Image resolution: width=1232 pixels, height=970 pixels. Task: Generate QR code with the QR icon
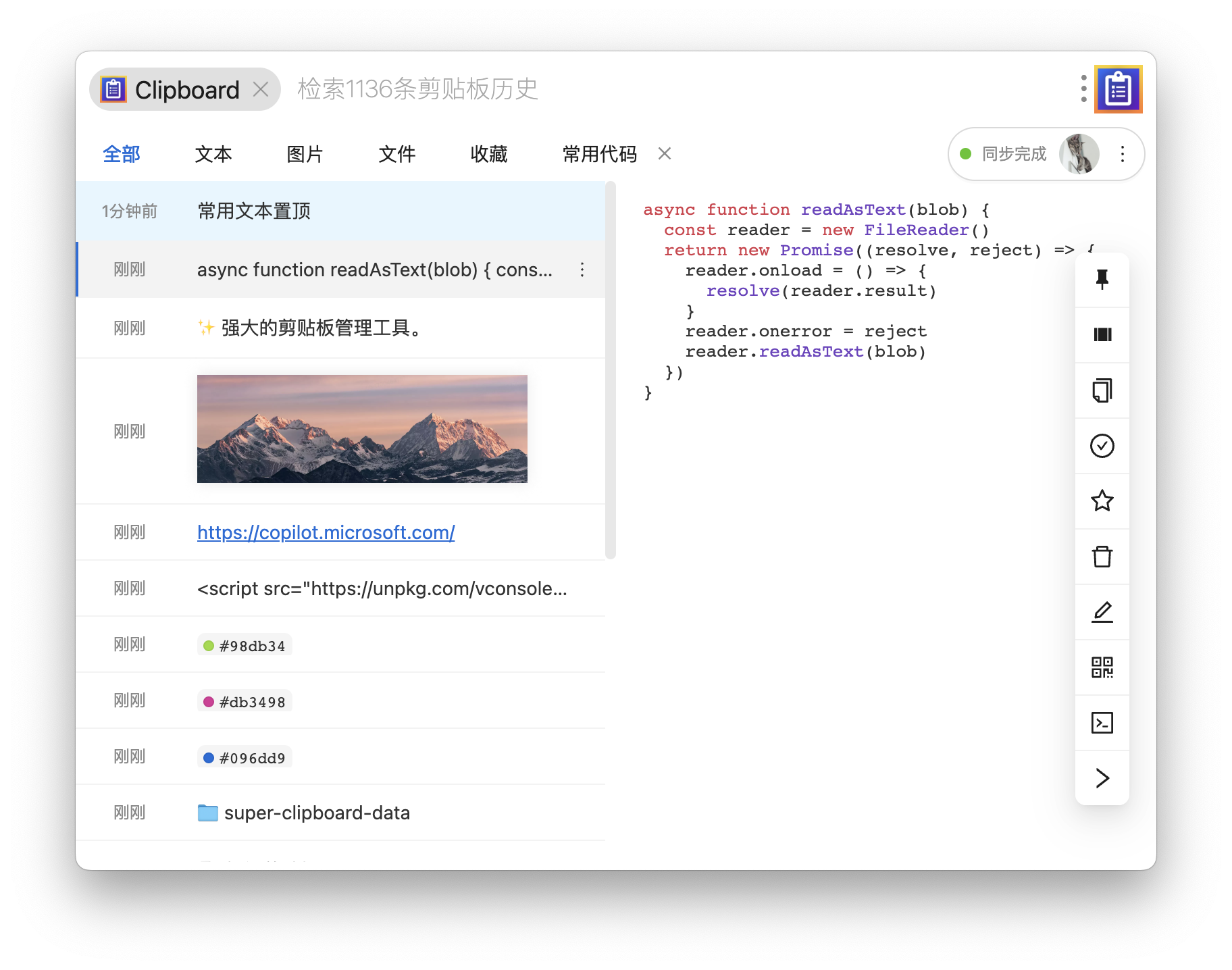(x=1102, y=667)
